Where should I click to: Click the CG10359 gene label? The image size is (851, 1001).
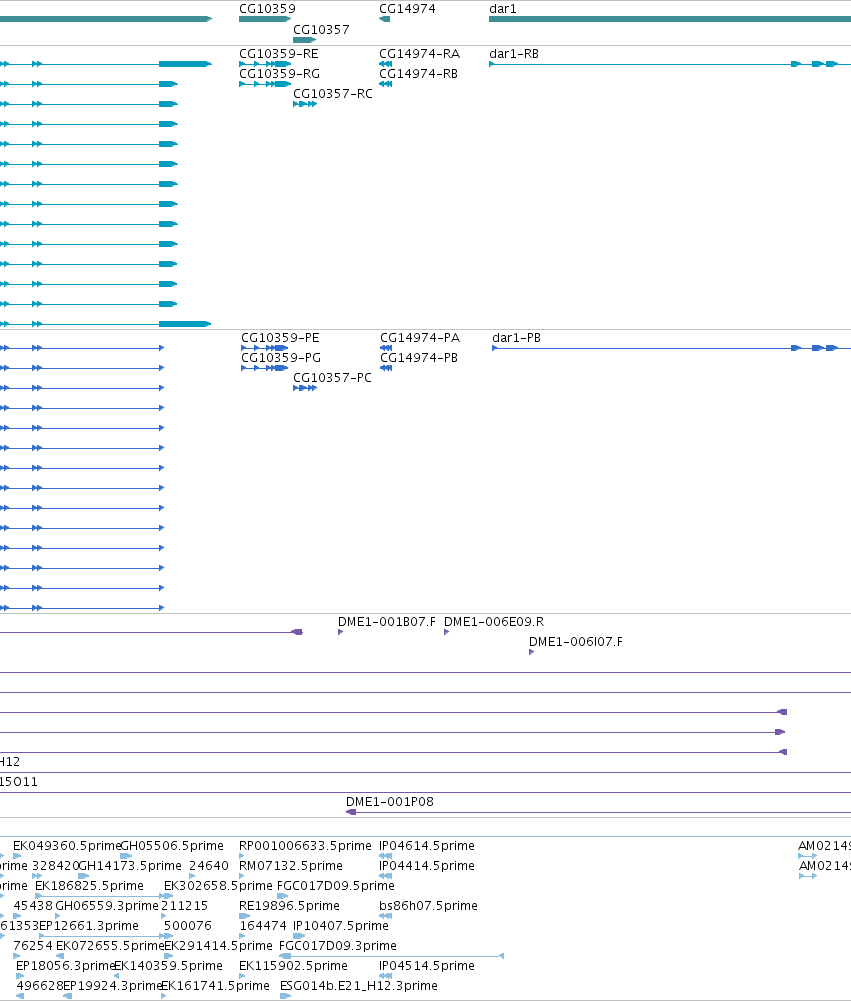[267, 9]
